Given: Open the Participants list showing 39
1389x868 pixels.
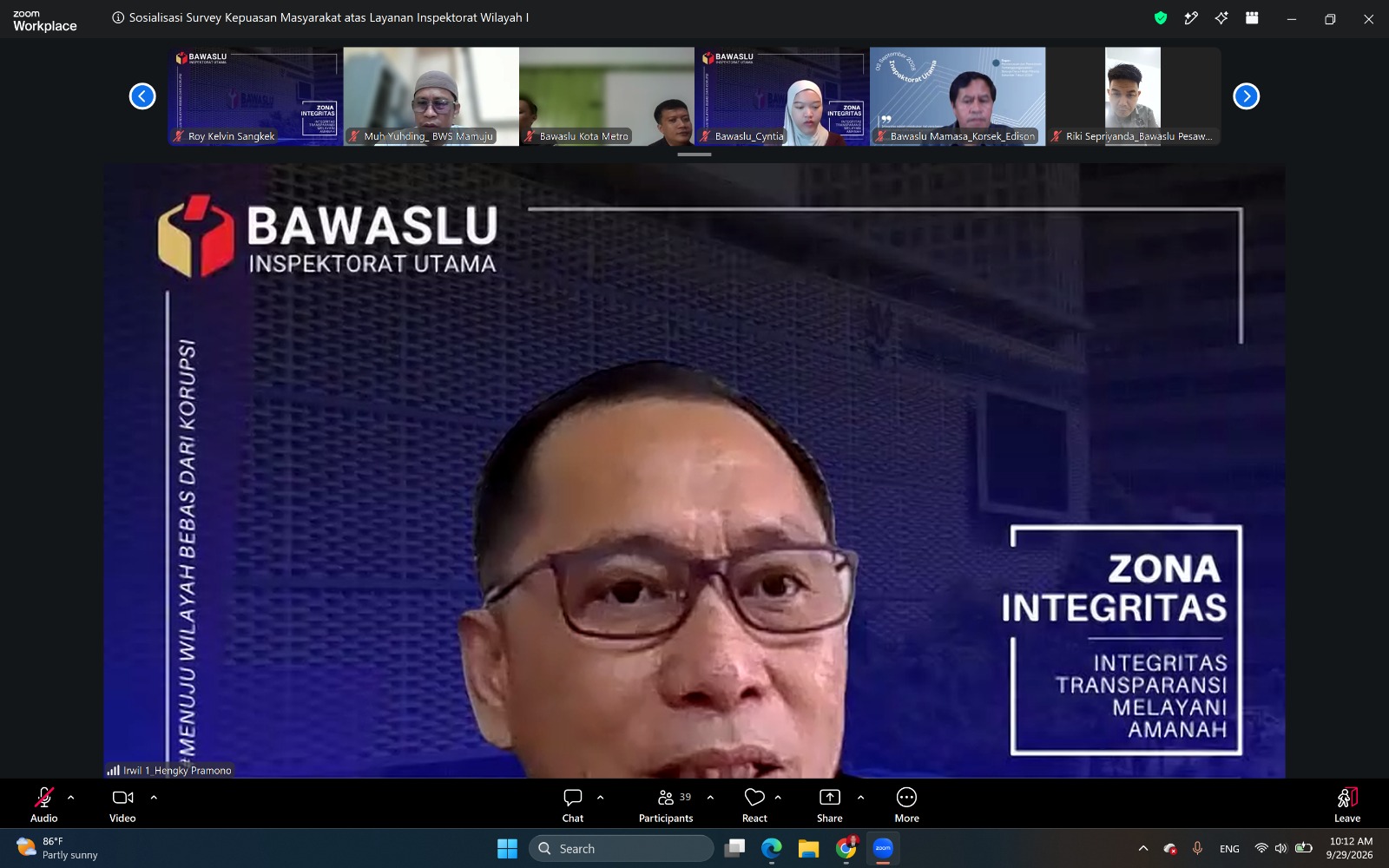Looking at the screenshot, I should click(666, 804).
